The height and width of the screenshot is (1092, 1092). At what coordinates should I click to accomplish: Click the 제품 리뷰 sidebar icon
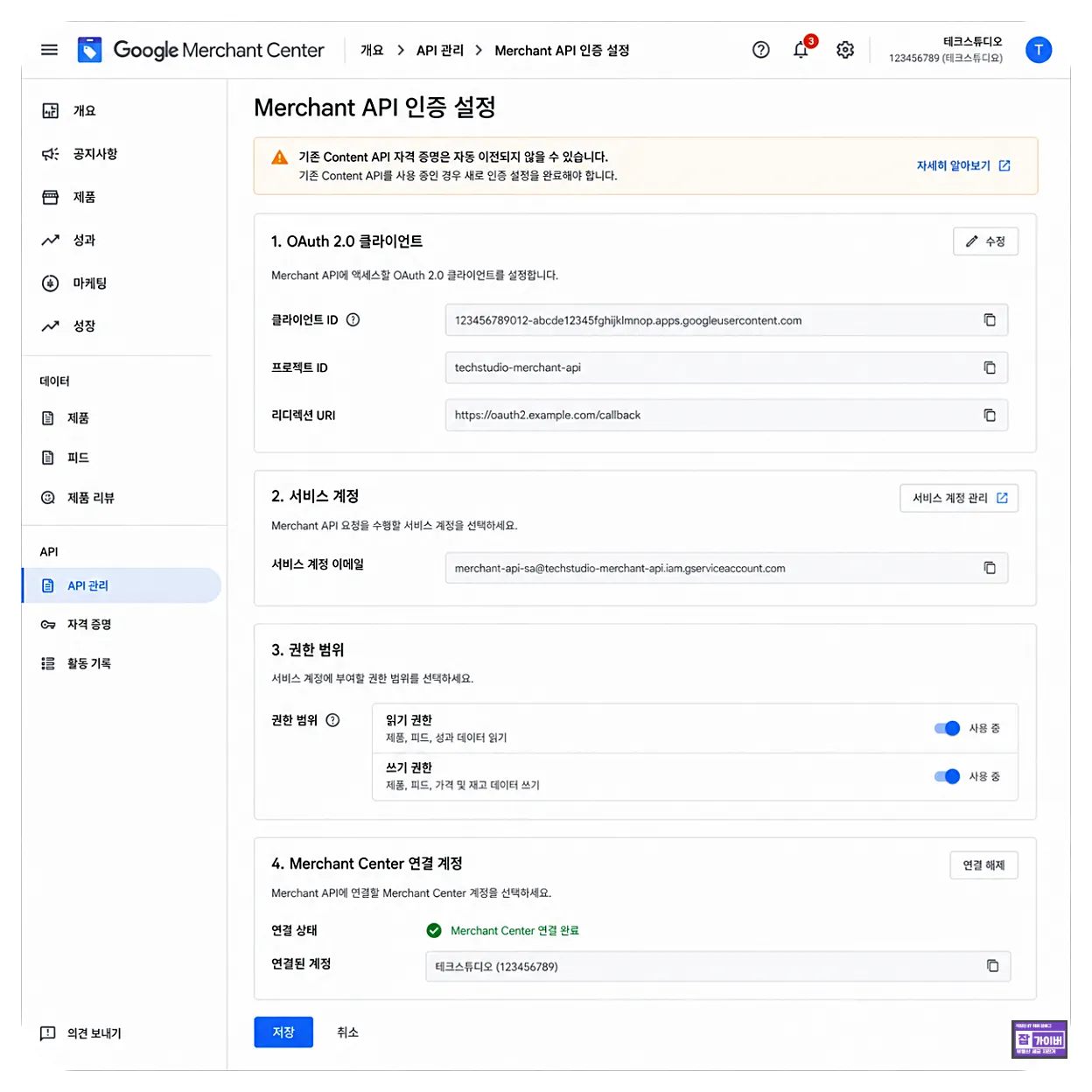(48, 497)
